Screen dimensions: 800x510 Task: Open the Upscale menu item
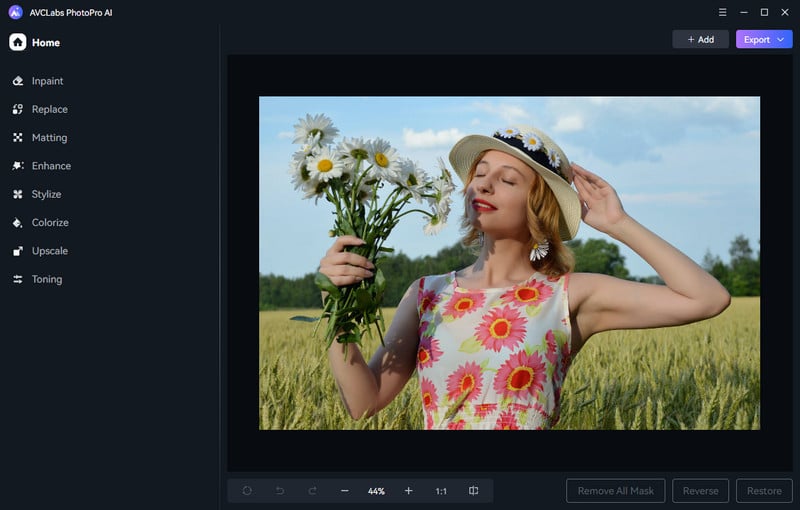point(49,251)
